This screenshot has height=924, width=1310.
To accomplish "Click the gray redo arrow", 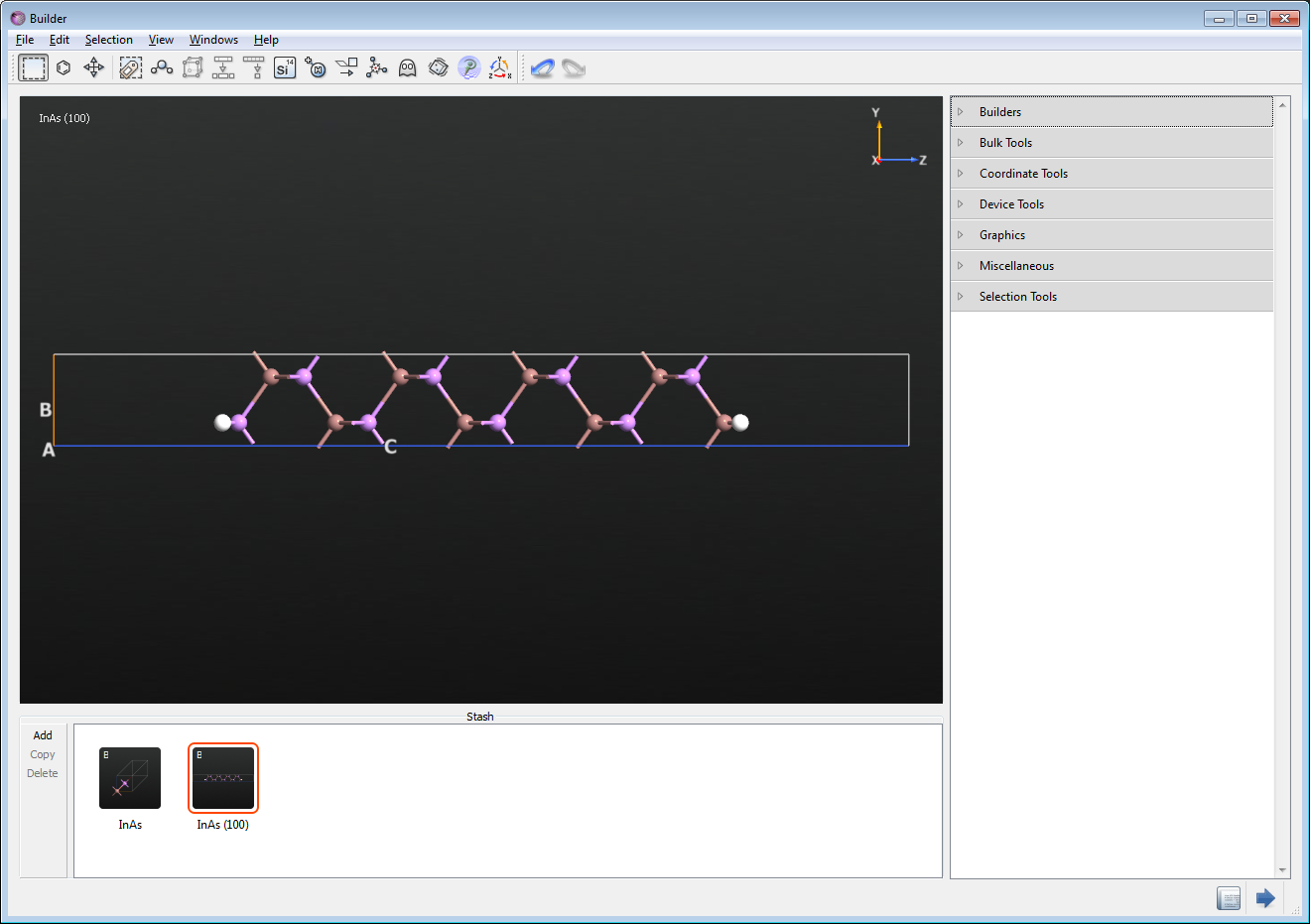I will (x=574, y=67).
